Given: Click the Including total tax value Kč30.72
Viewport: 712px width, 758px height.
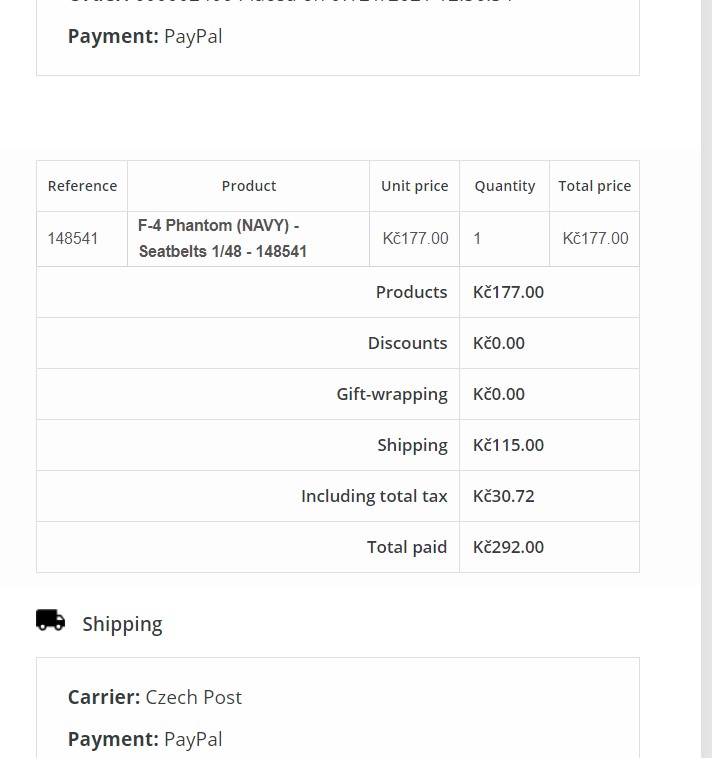Looking at the screenshot, I should pyautogui.click(x=504, y=496).
